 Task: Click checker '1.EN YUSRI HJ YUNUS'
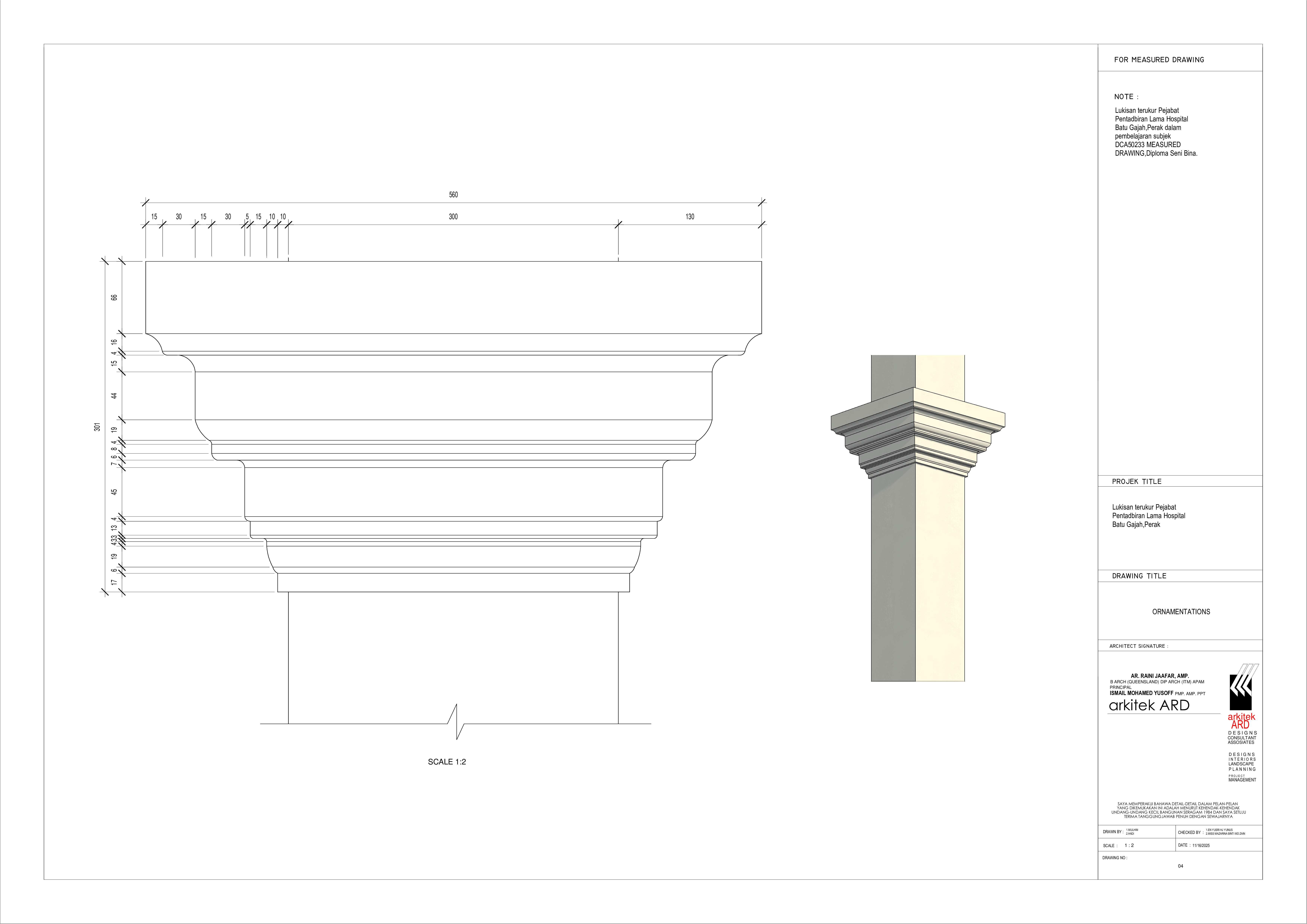coord(1219,830)
